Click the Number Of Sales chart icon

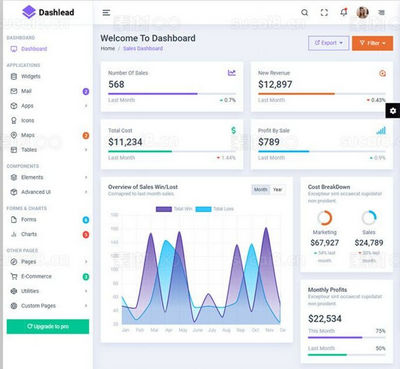232,73
